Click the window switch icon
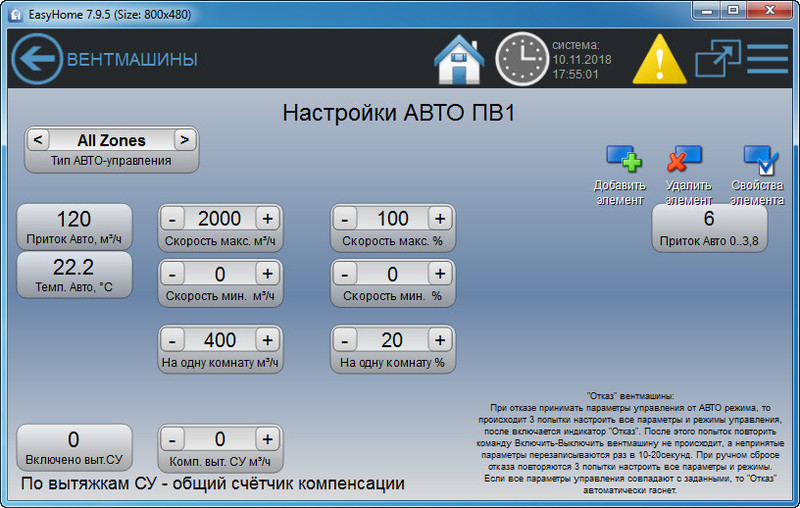Screen dimensions: 800x508 tap(718, 59)
